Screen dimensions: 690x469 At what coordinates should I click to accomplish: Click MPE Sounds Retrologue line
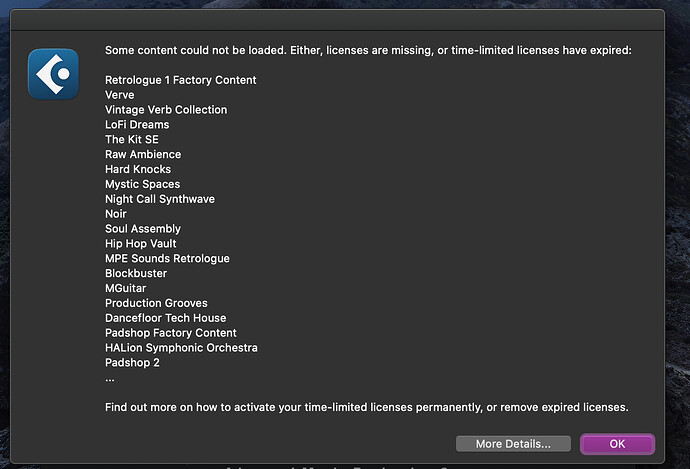[x=167, y=259]
